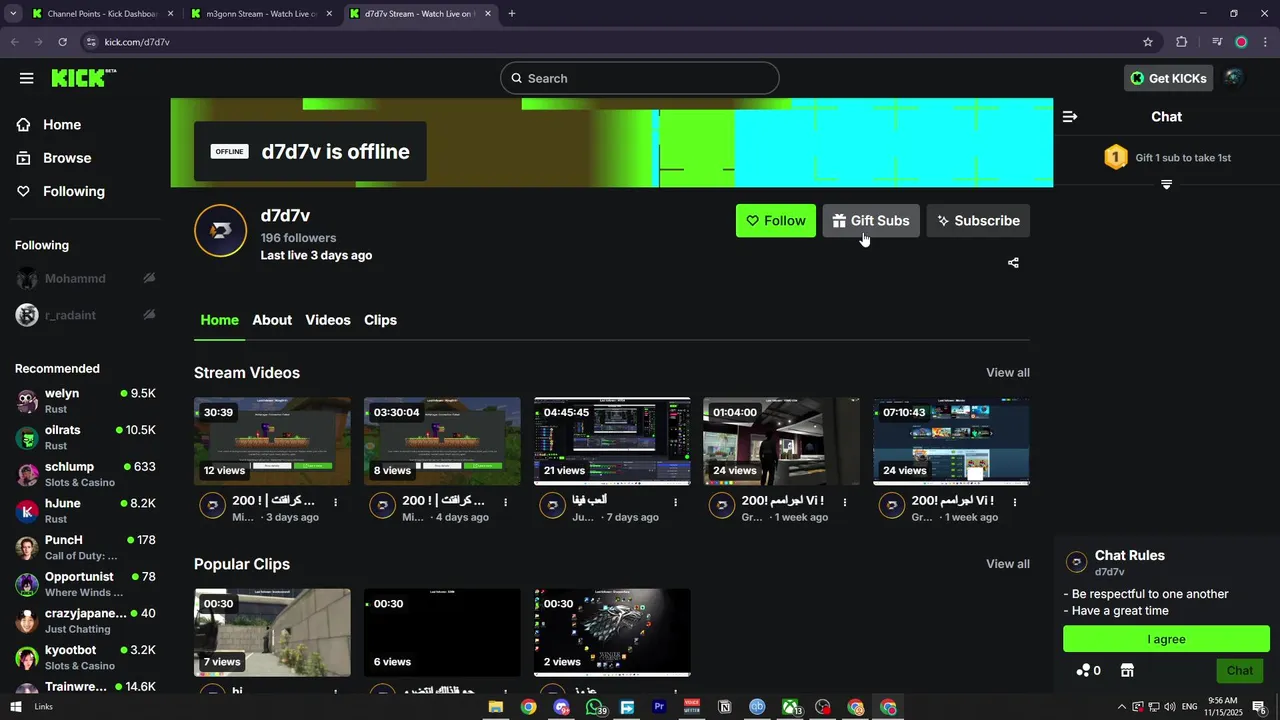1280x720 pixels.
Task: Open options menu for the 4 days ago video
Action: (x=506, y=502)
